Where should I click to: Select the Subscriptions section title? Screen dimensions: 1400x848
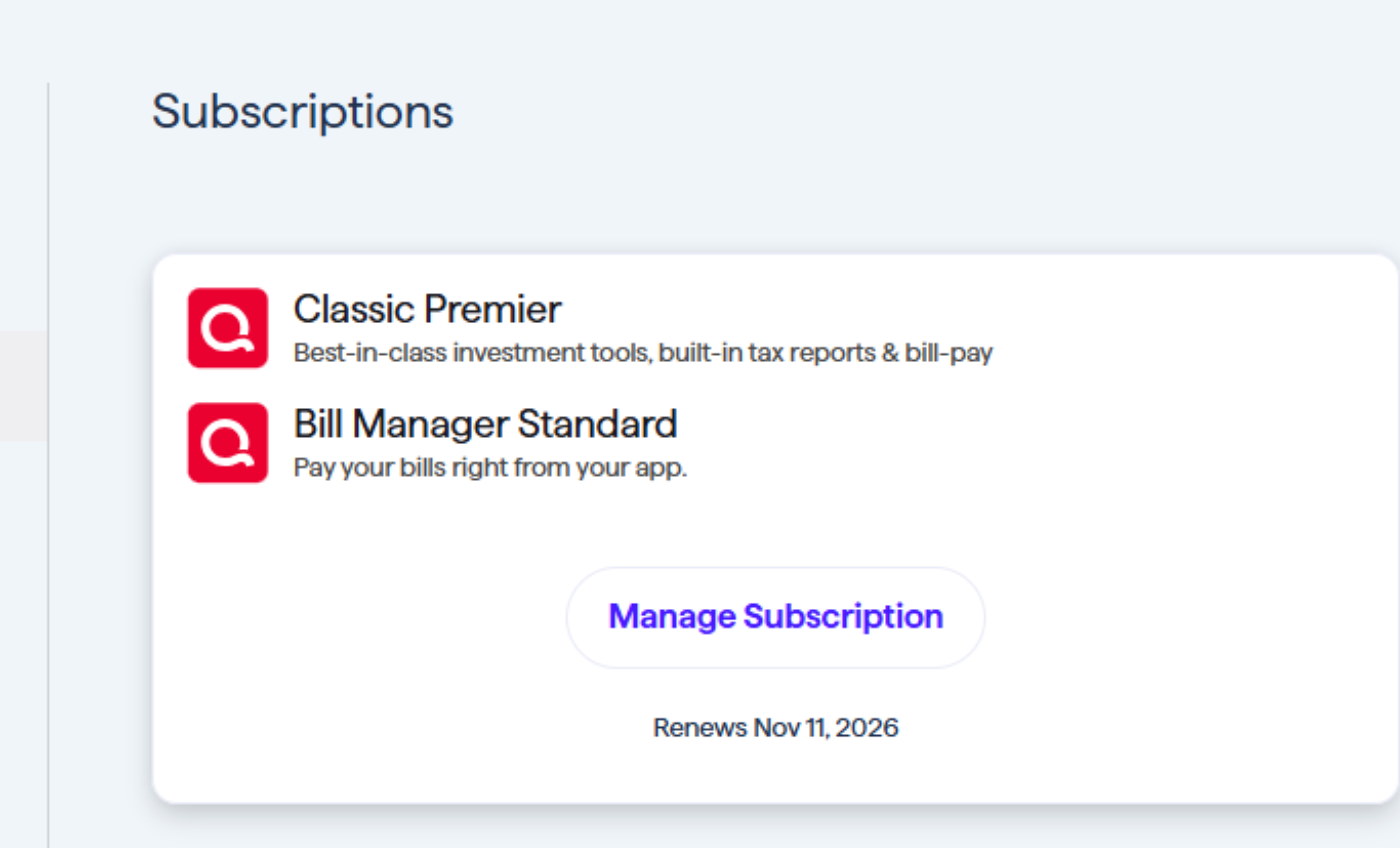(303, 111)
